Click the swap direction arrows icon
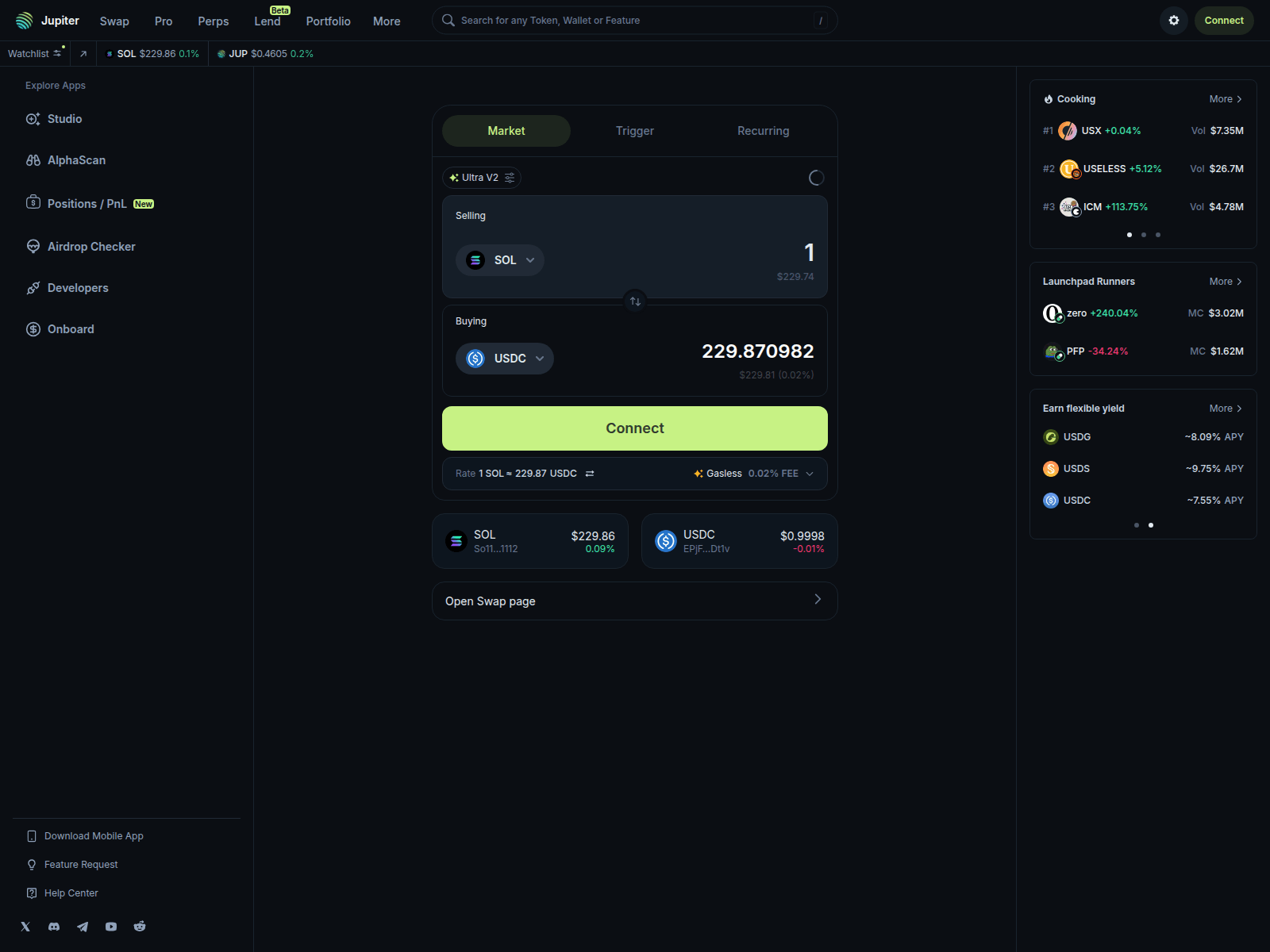Screen dimensions: 1270x952 point(635,301)
